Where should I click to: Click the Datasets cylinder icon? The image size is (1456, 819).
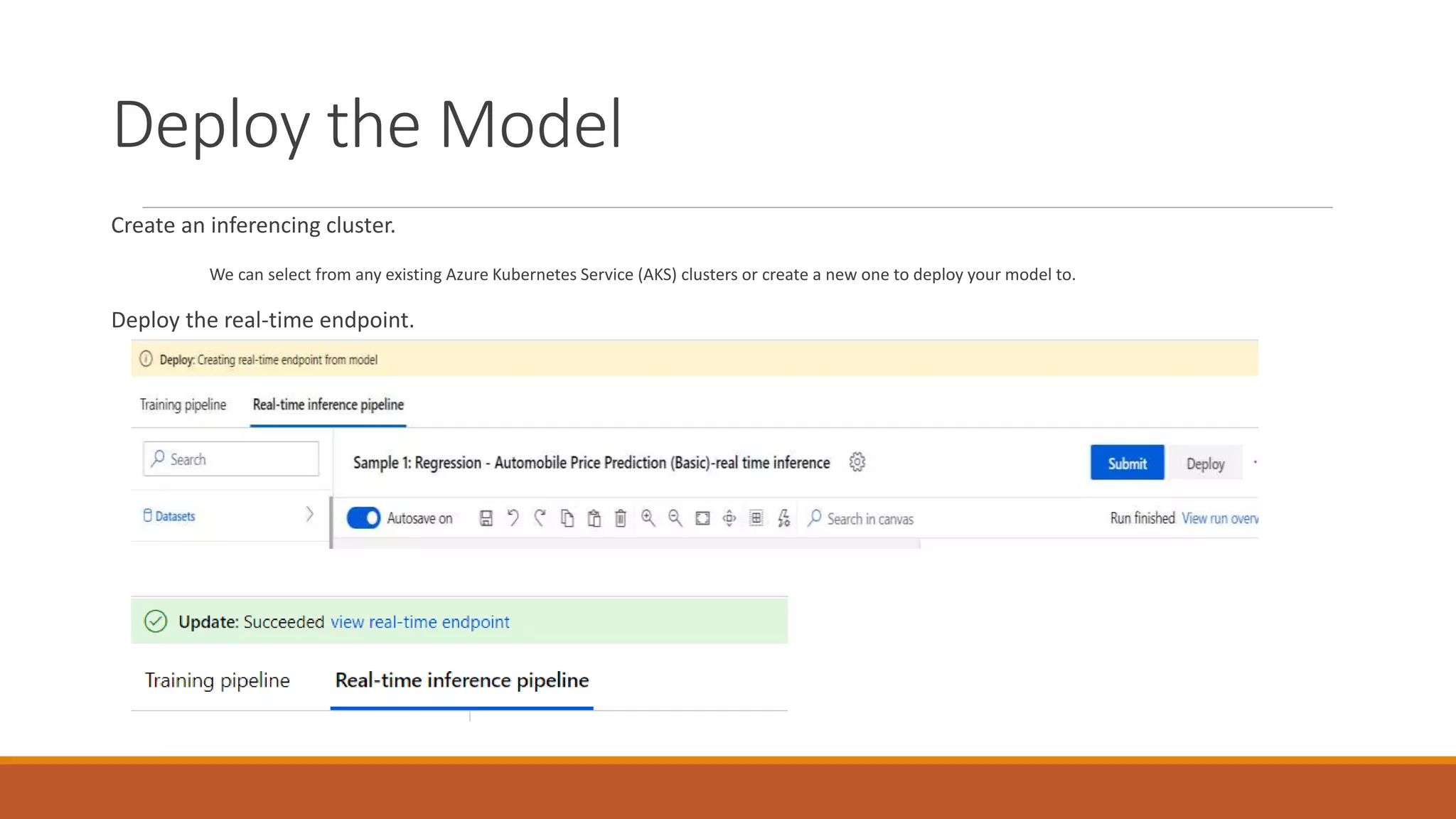tap(147, 515)
